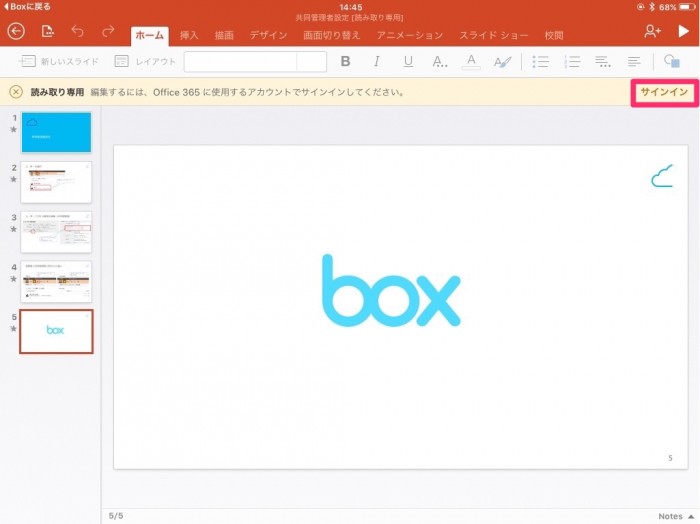The height and width of the screenshot is (524, 700).
Task: Select slide 1 thumbnail
Action: [x=56, y=133]
